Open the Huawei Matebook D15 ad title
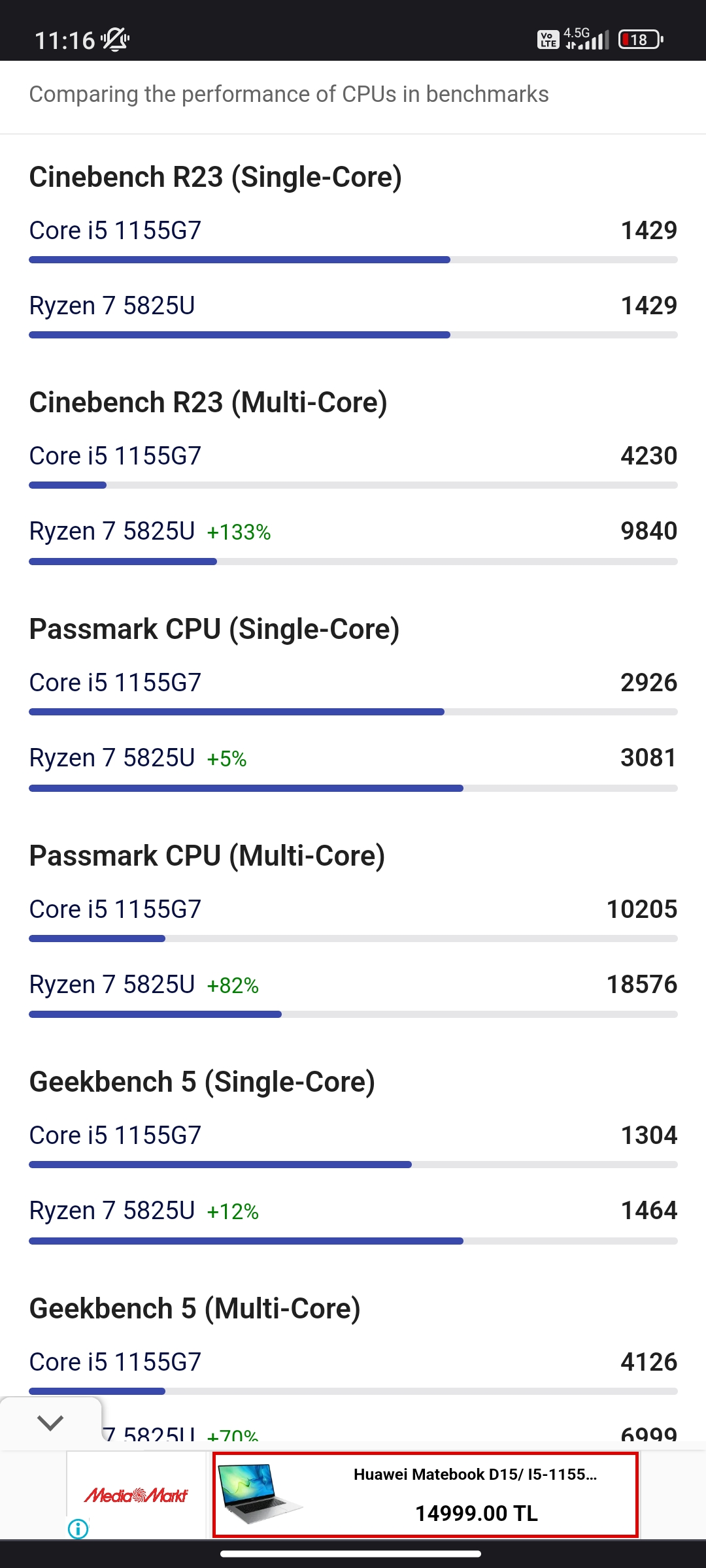The width and height of the screenshot is (706, 1568). click(x=475, y=1475)
